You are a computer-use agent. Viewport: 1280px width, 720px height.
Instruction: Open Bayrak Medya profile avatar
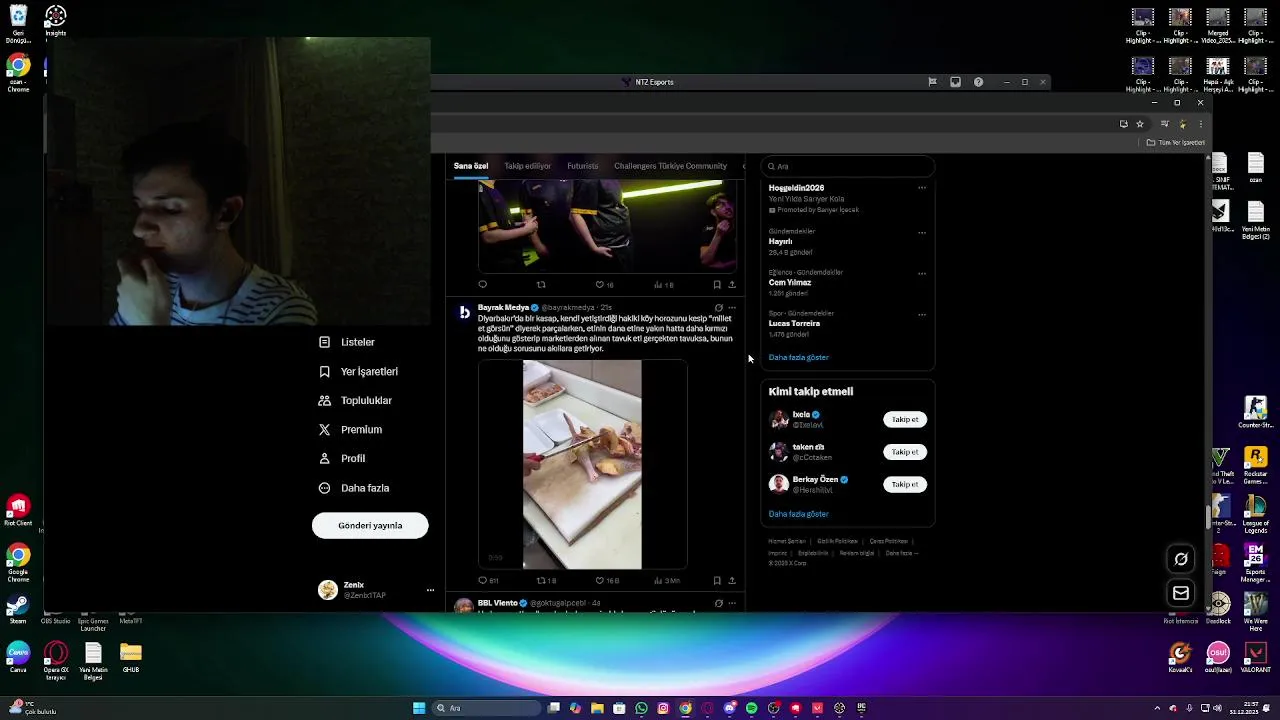[x=464, y=312]
